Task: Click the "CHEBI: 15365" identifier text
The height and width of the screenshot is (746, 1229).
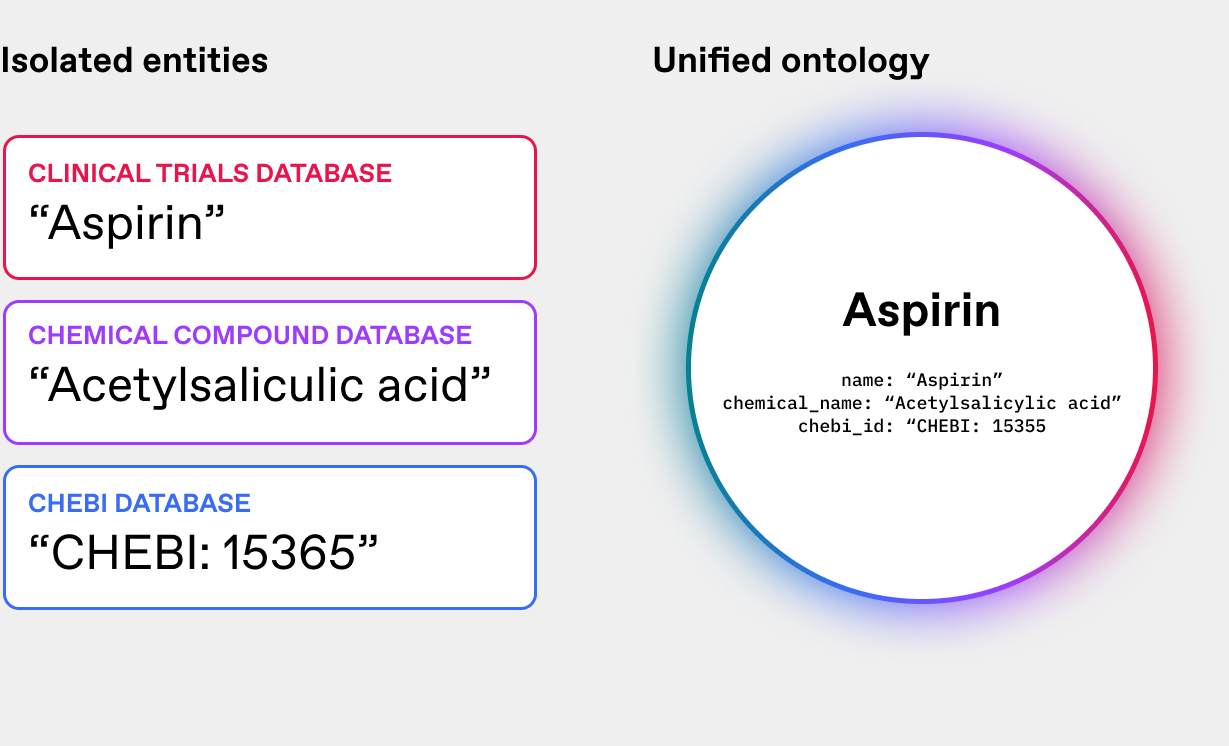Action: 204,551
